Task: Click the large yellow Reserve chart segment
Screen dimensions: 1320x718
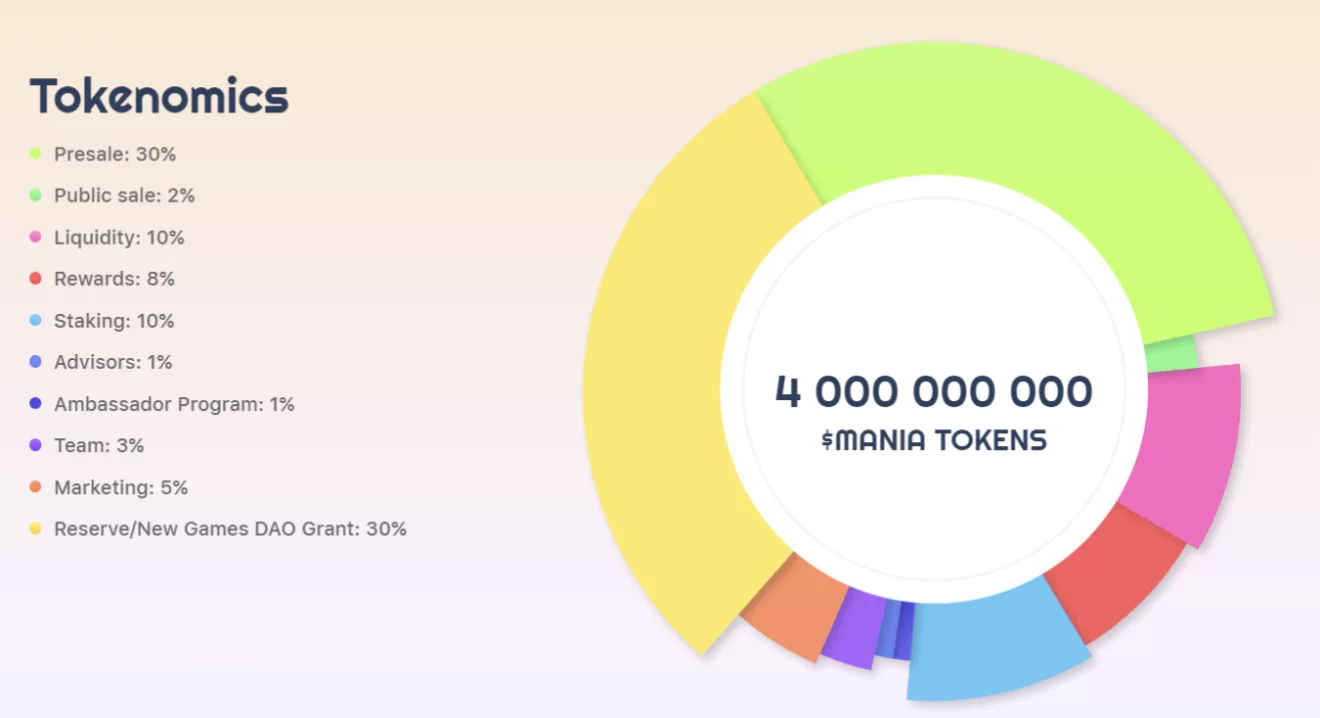Action: coord(670,380)
